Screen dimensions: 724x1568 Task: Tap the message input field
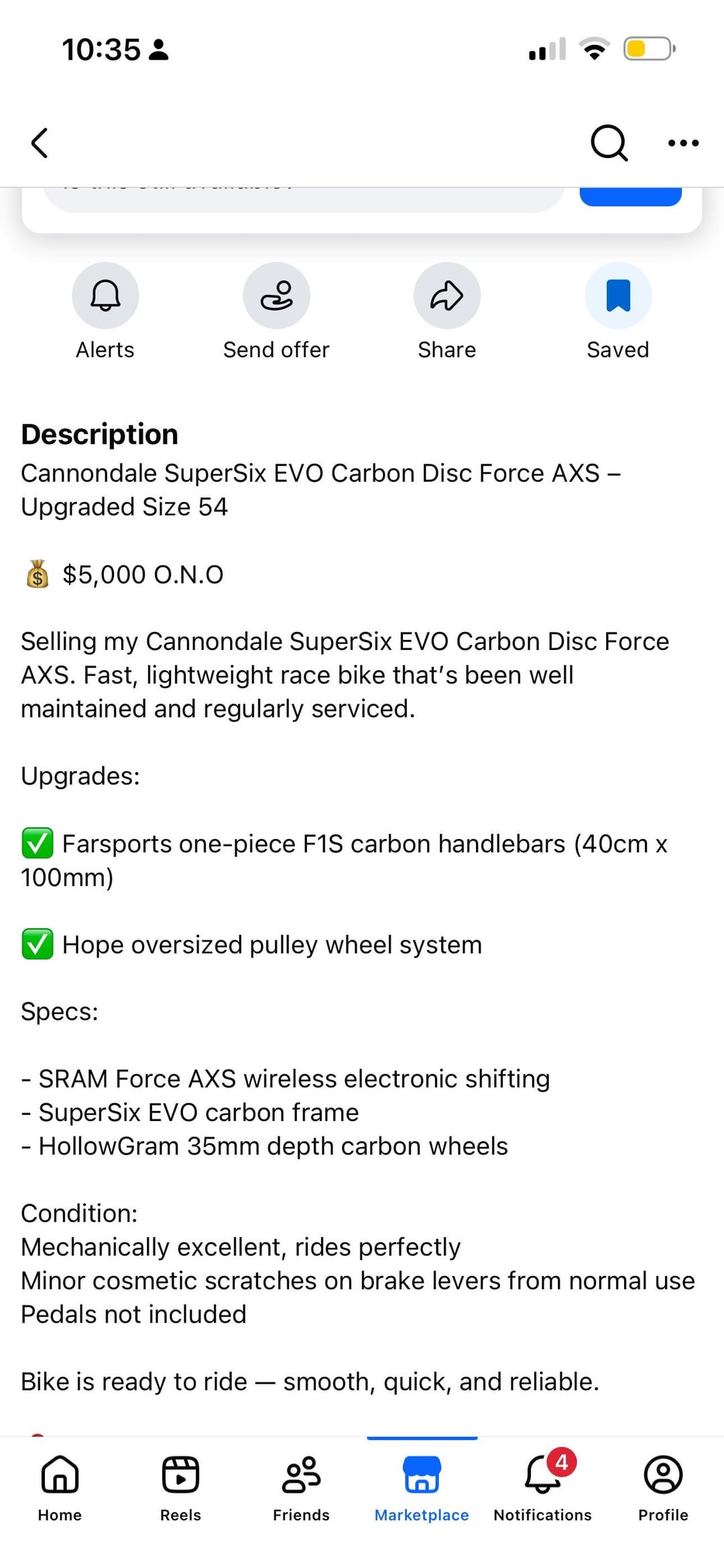(x=302, y=198)
